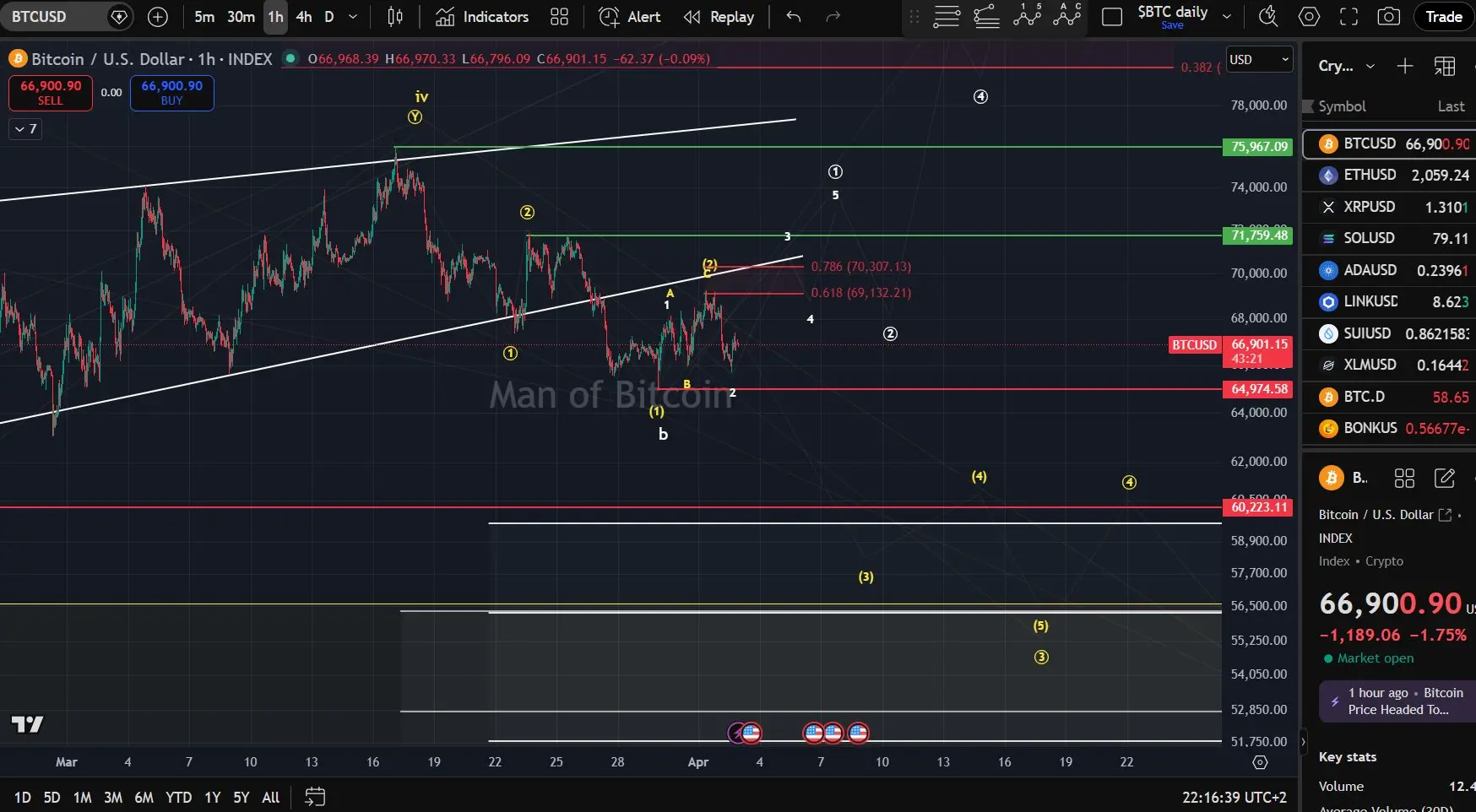
Task: Open the grid icon in the details panel
Action: click(x=1404, y=479)
